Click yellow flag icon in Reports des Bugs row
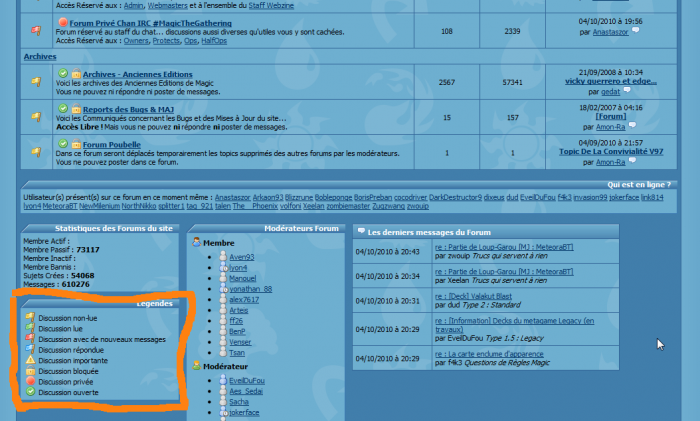Screen dimensions: 700x421 point(36,117)
